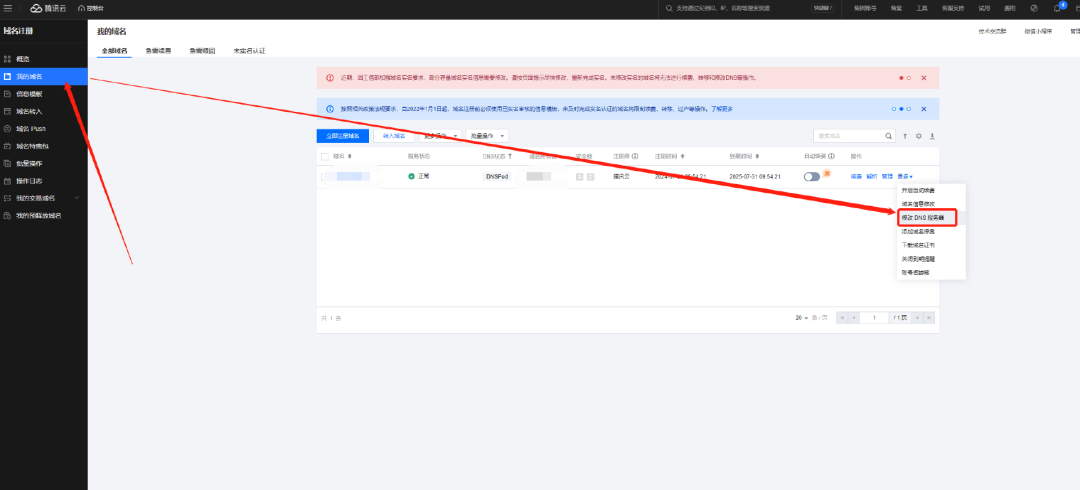
Task: Click the download/export icon above the table
Action: pos(932,136)
